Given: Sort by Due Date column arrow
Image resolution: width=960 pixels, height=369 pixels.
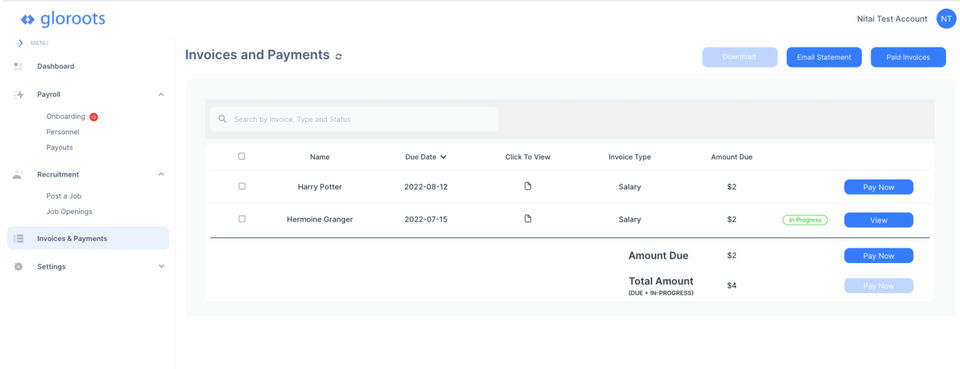Looking at the screenshot, I should (x=443, y=157).
